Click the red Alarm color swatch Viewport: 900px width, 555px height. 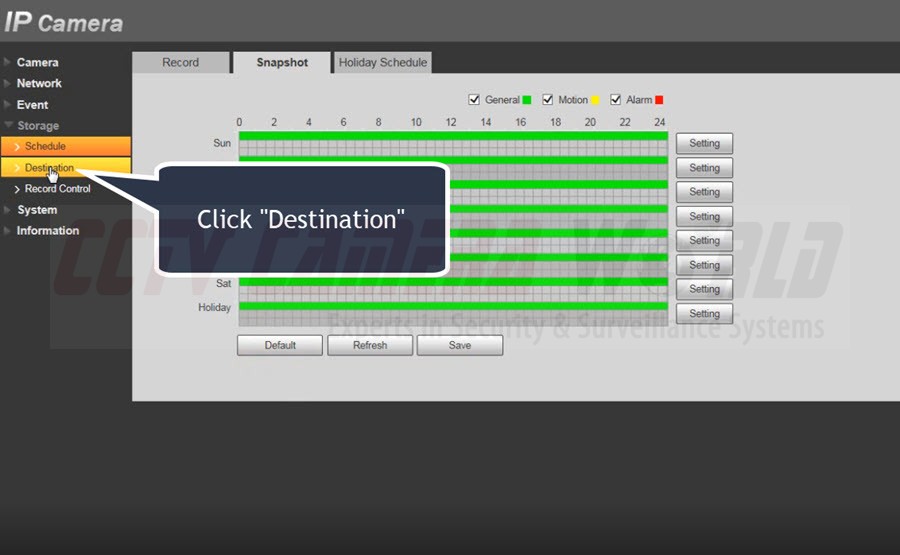(x=659, y=100)
